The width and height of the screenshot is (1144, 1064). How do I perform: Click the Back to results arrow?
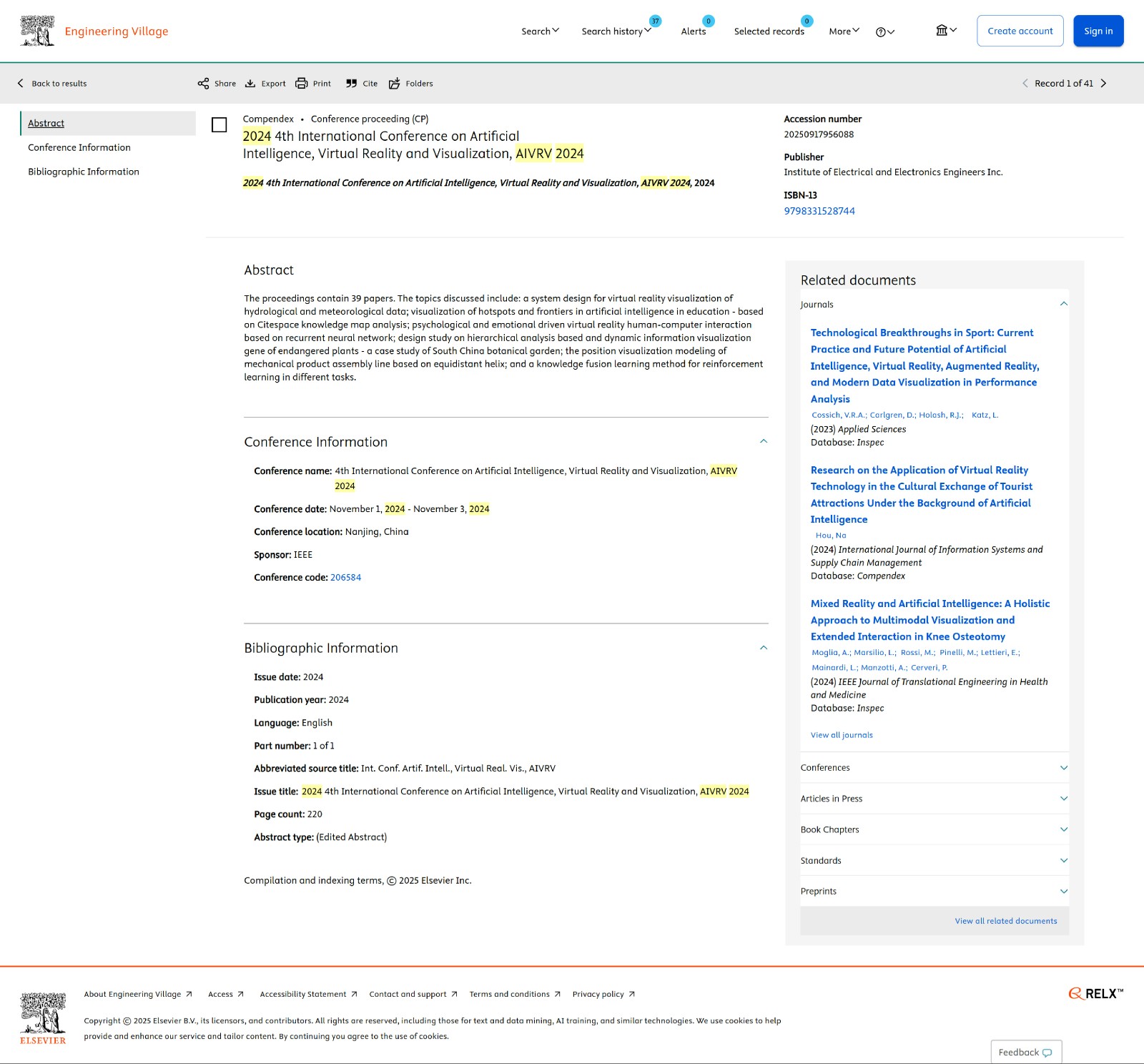pos(20,84)
